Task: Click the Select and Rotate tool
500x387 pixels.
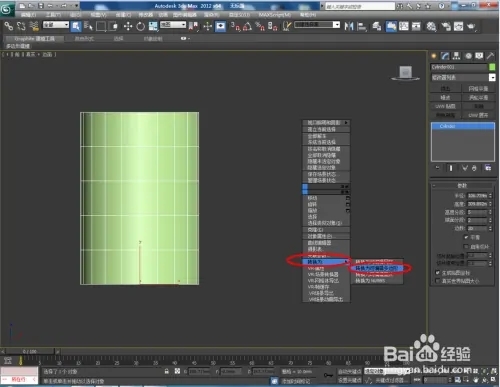Action: 140,26
